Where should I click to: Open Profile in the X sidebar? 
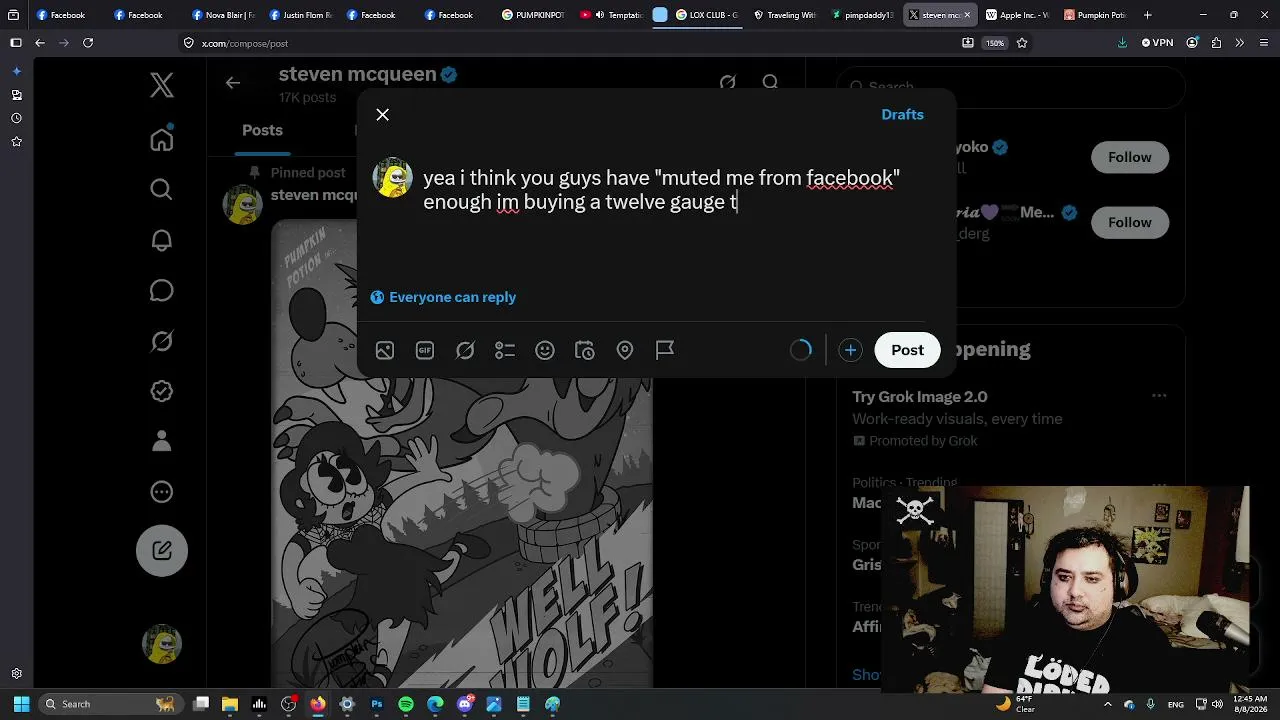(x=162, y=441)
